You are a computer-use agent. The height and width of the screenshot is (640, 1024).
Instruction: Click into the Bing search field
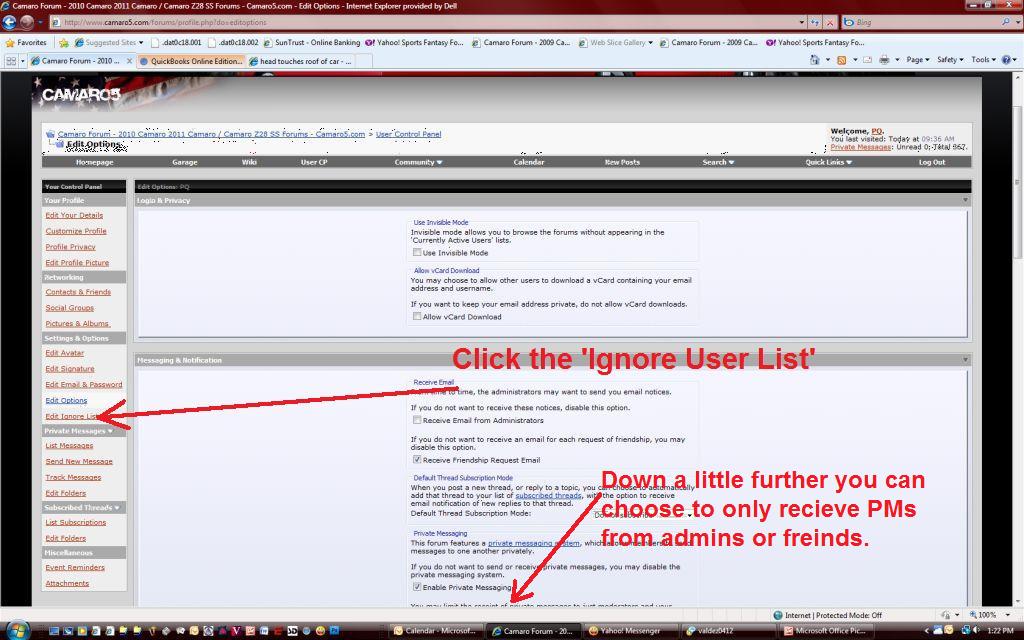(920, 21)
